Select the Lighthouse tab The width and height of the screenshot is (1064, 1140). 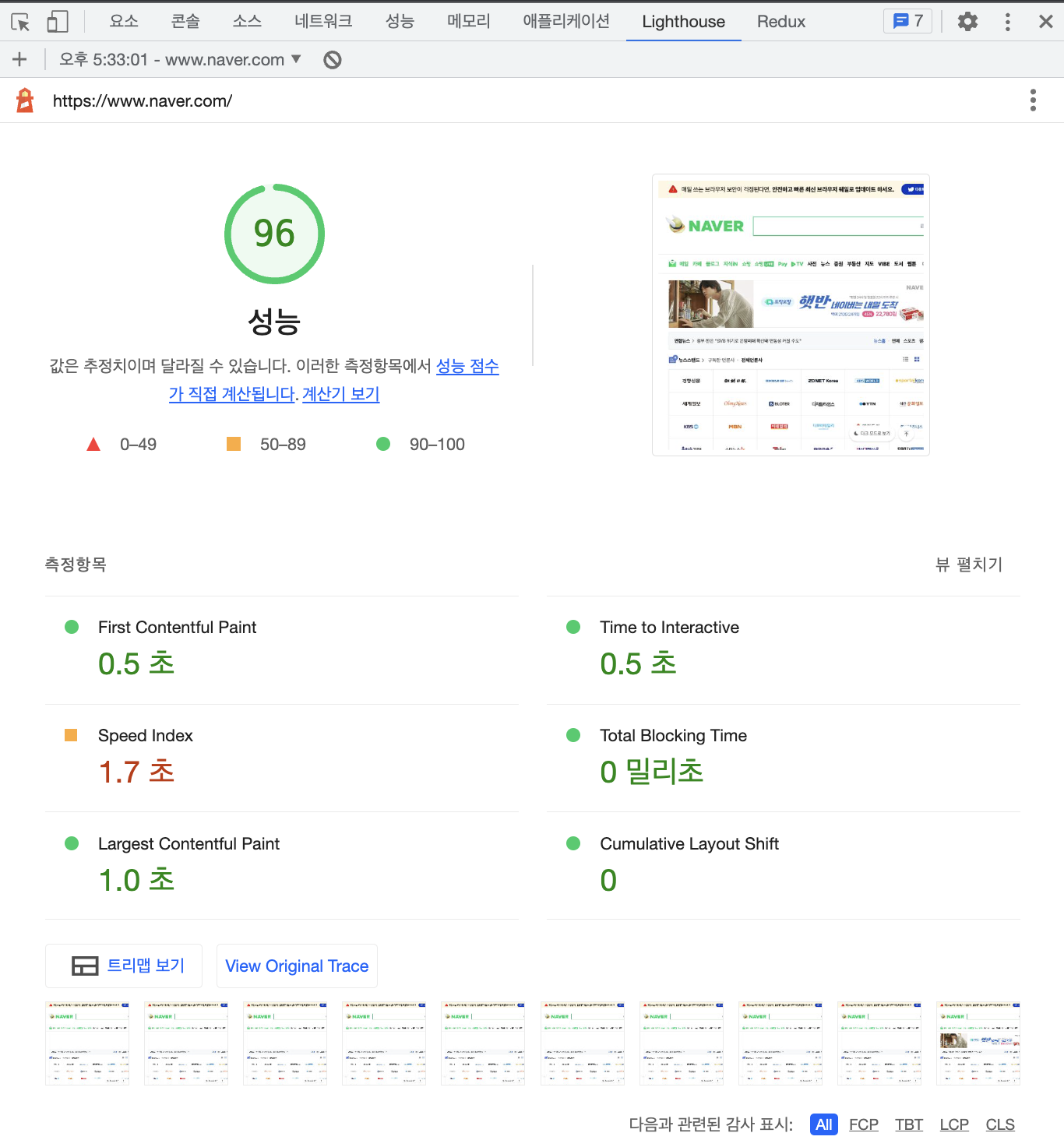coord(684,22)
